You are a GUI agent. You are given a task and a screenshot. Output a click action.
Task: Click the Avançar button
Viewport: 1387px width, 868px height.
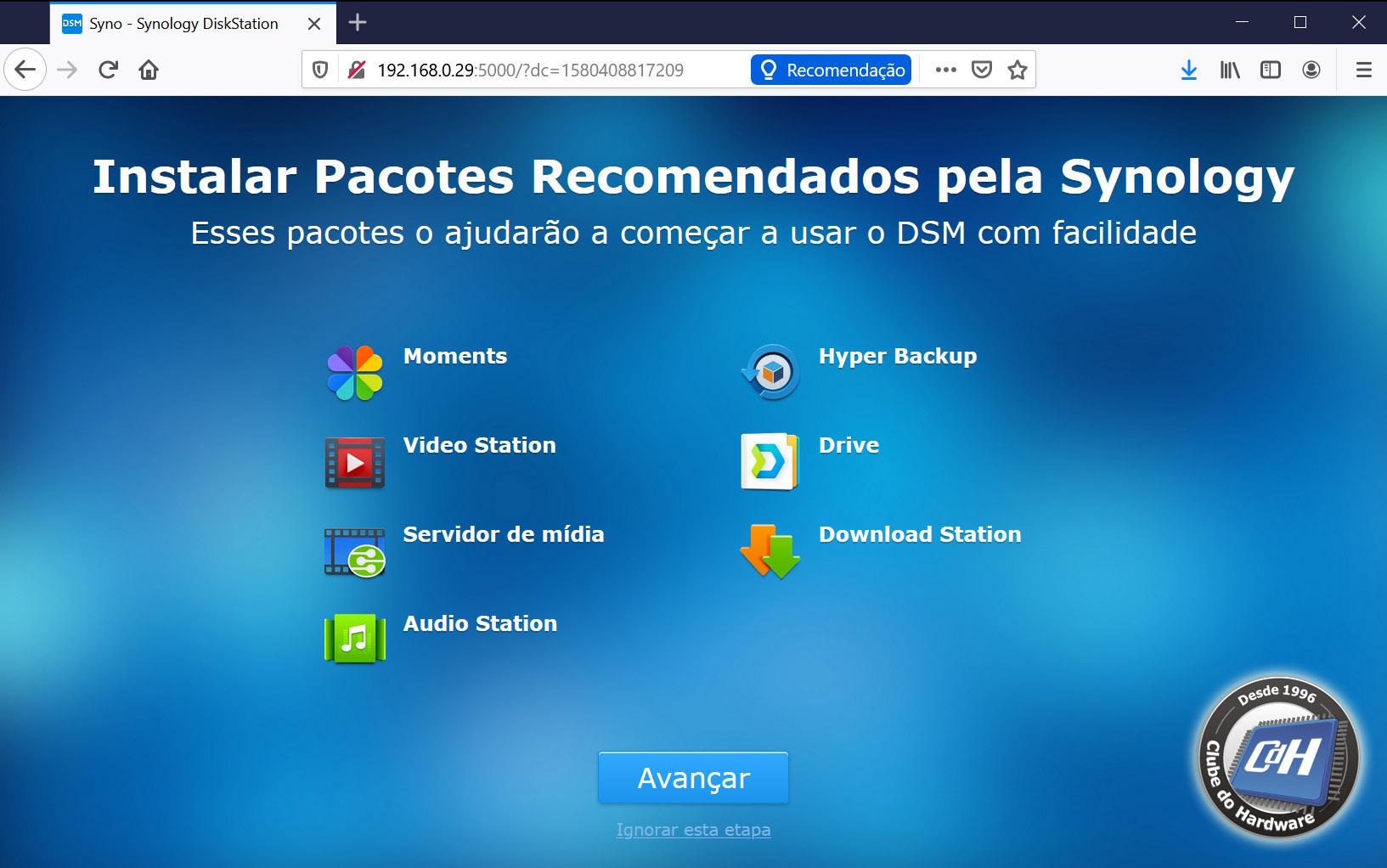click(x=693, y=778)
